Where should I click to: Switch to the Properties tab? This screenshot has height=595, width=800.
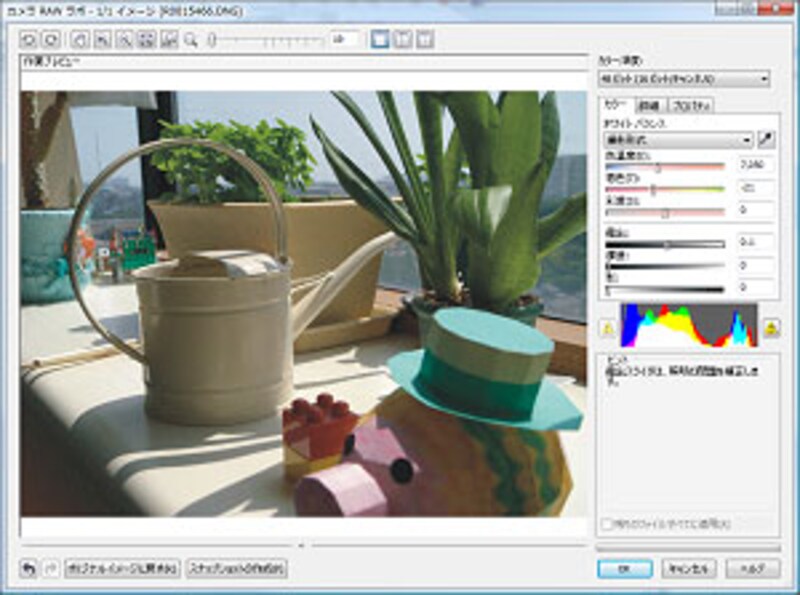pyautogui.click(x=690, y=106)
